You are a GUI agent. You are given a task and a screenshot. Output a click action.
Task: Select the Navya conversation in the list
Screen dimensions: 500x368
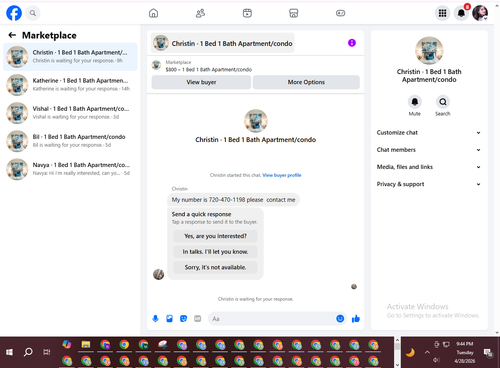pyautogui.click(x=70, y=169)
